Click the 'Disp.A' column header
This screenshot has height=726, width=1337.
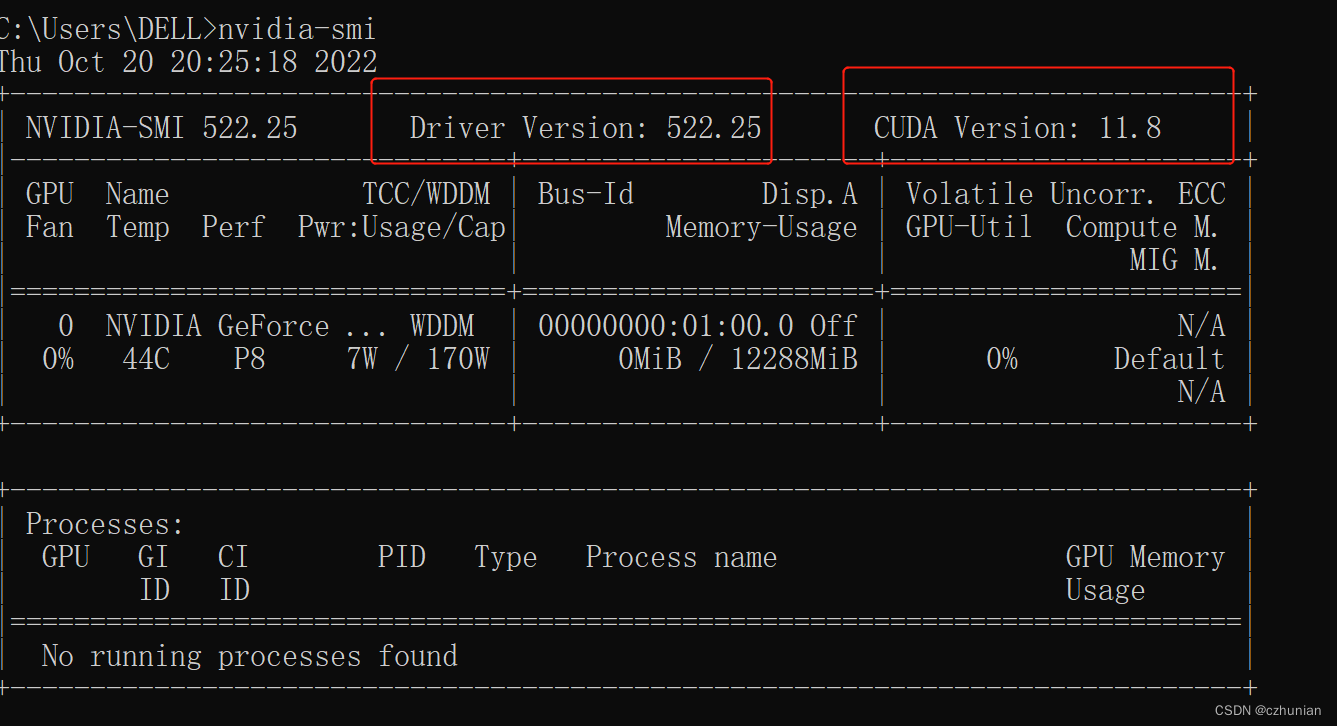(x=809, y=194)
